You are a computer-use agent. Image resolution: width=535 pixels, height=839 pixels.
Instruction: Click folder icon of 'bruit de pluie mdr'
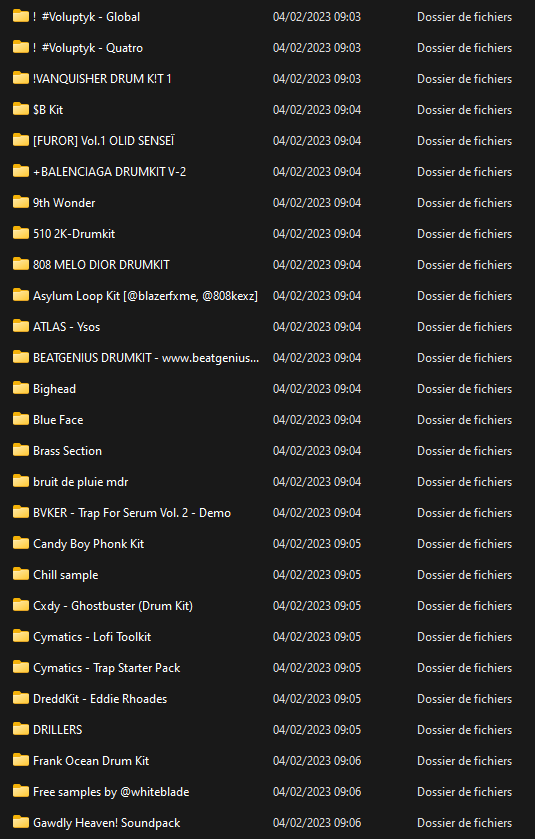[21, 482]
